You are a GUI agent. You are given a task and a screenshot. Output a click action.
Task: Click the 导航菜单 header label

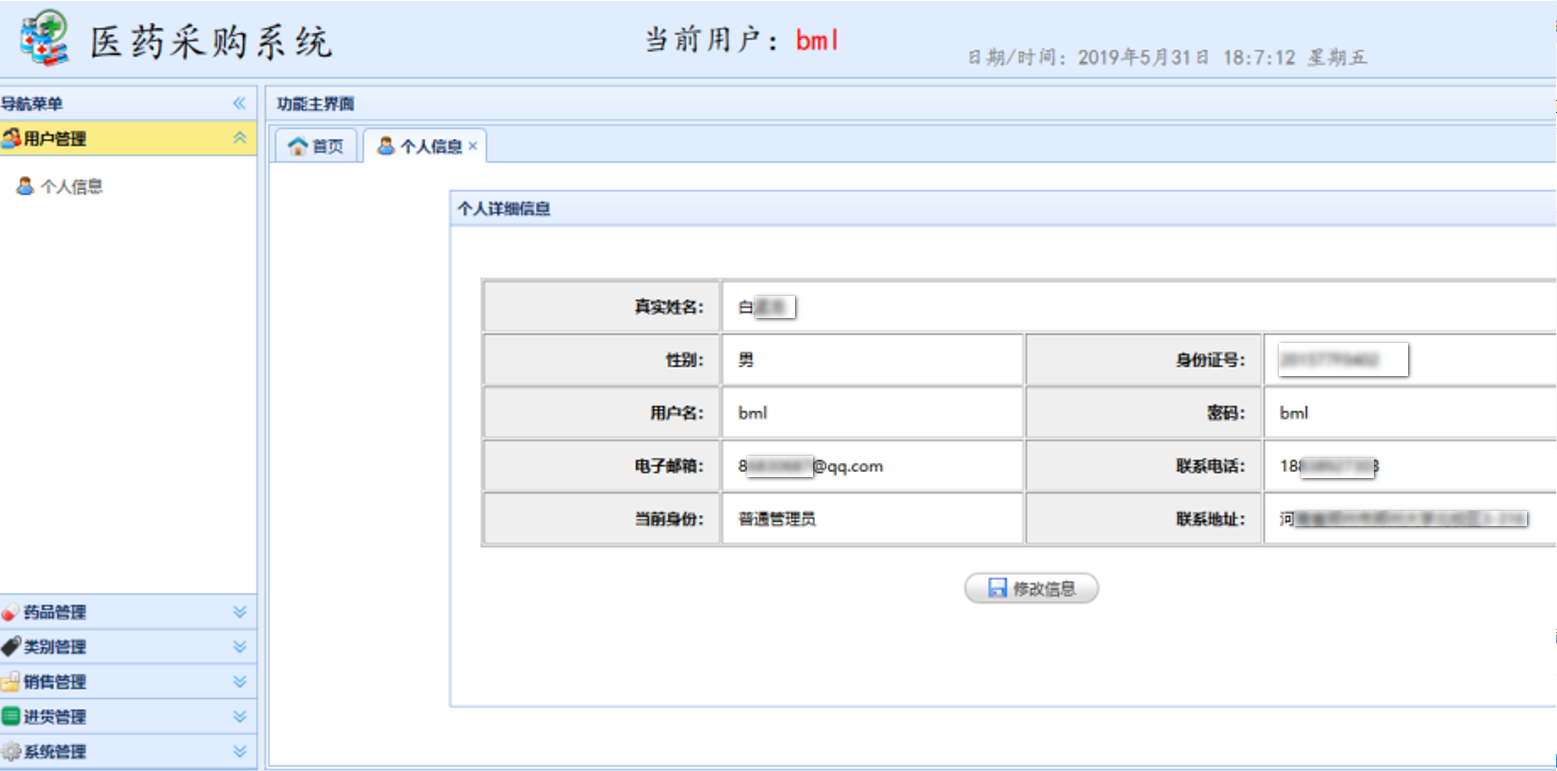tap(32, 104)
